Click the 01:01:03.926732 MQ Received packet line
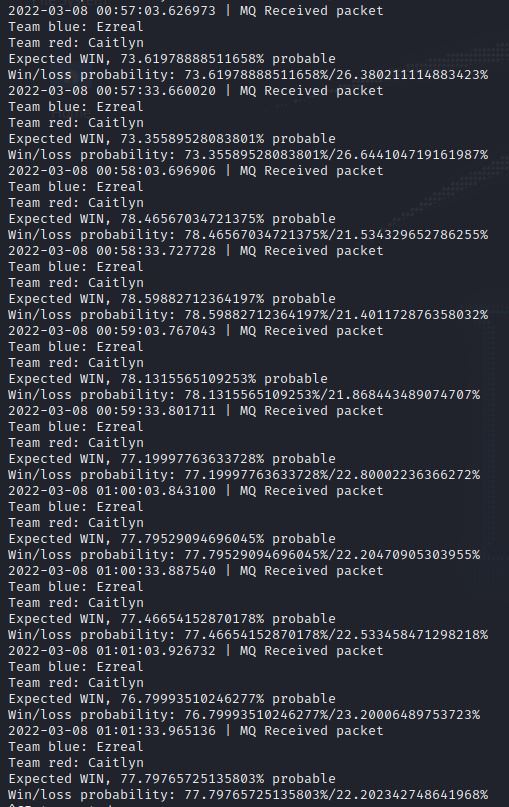This screenshot has width=509, height=807. tap(196, 651)
